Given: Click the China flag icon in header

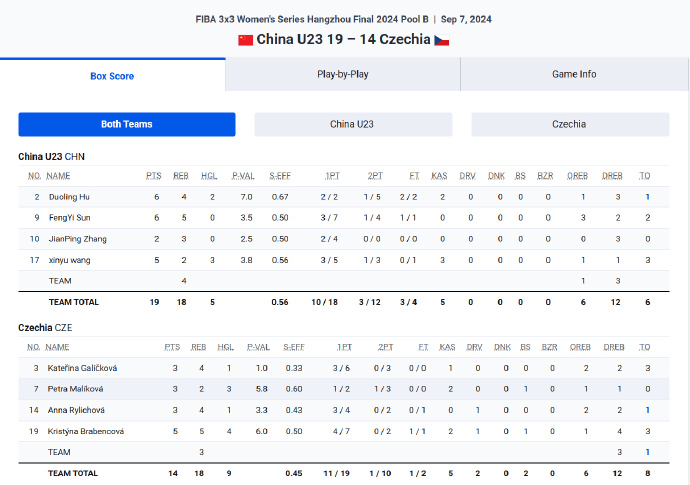Looking at the screenshot, I should coord(246,40).
